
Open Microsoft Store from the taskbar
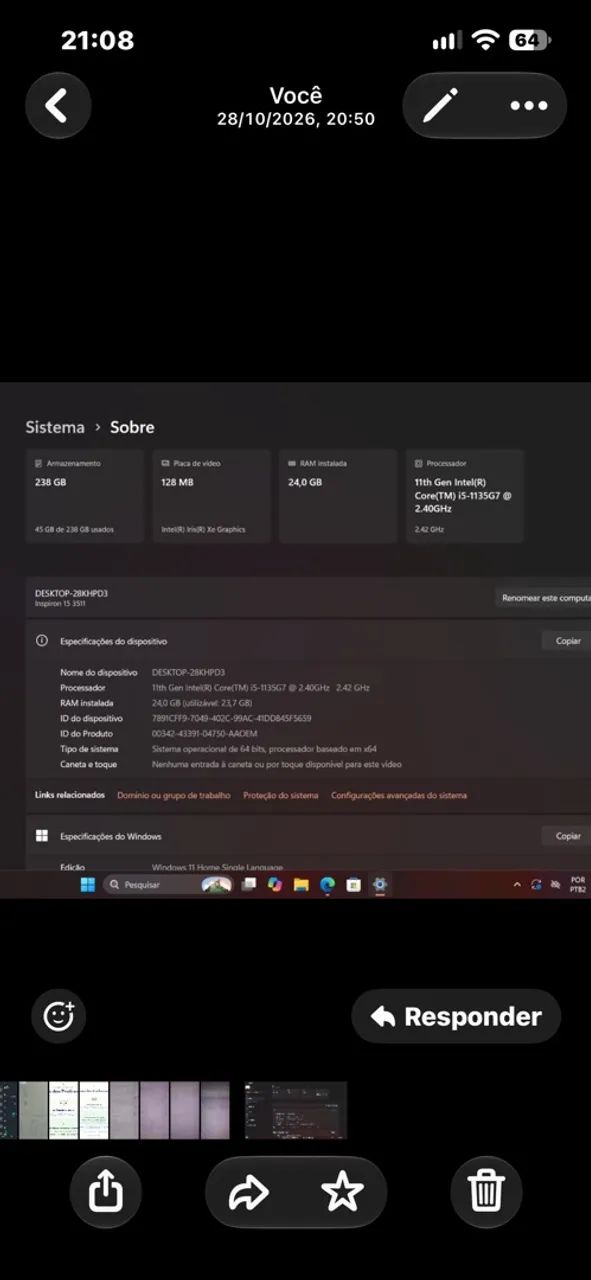[353, 885]
